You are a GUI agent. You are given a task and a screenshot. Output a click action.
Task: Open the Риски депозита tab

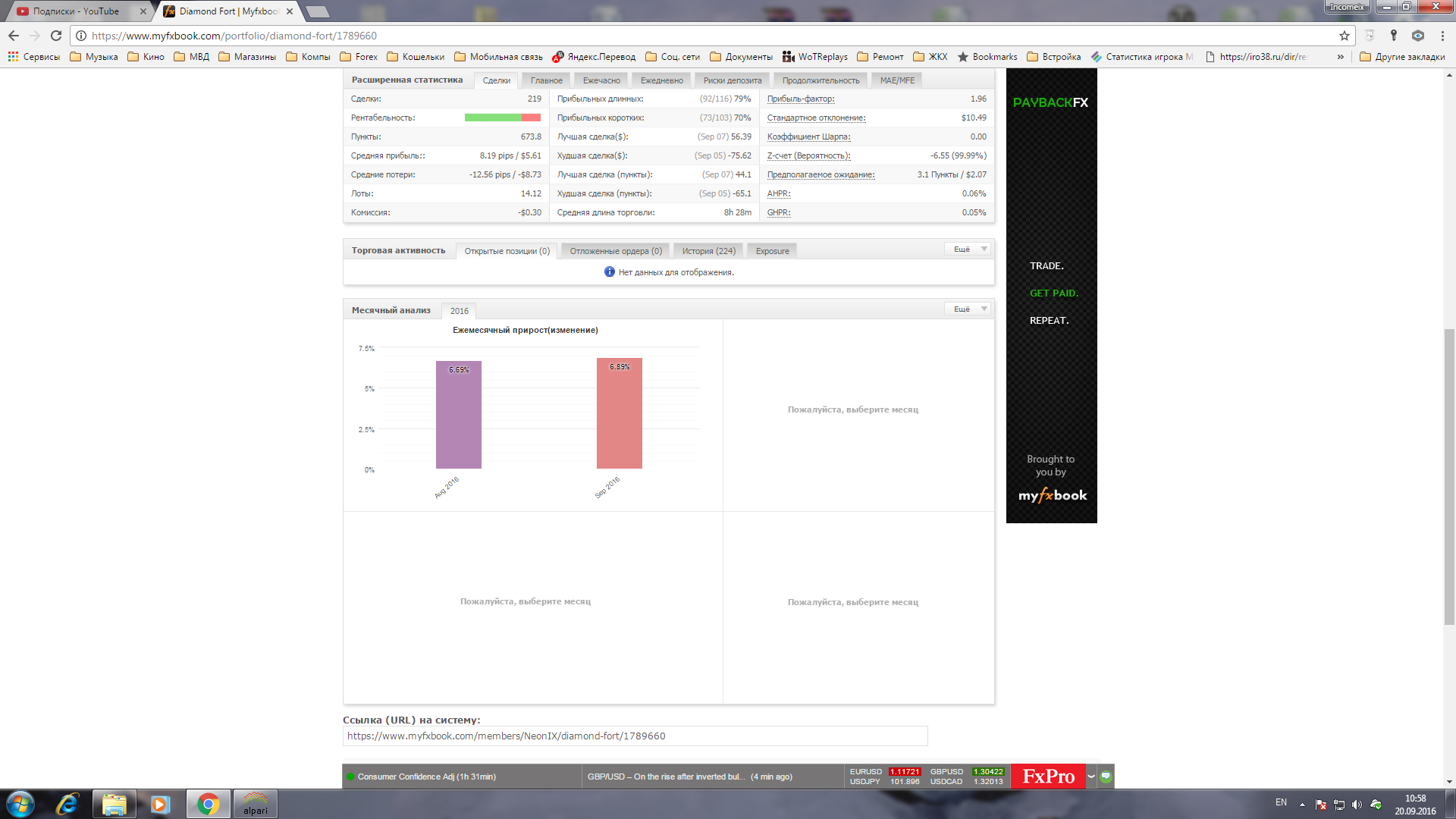pyautogui.click(x=733, y=80)
